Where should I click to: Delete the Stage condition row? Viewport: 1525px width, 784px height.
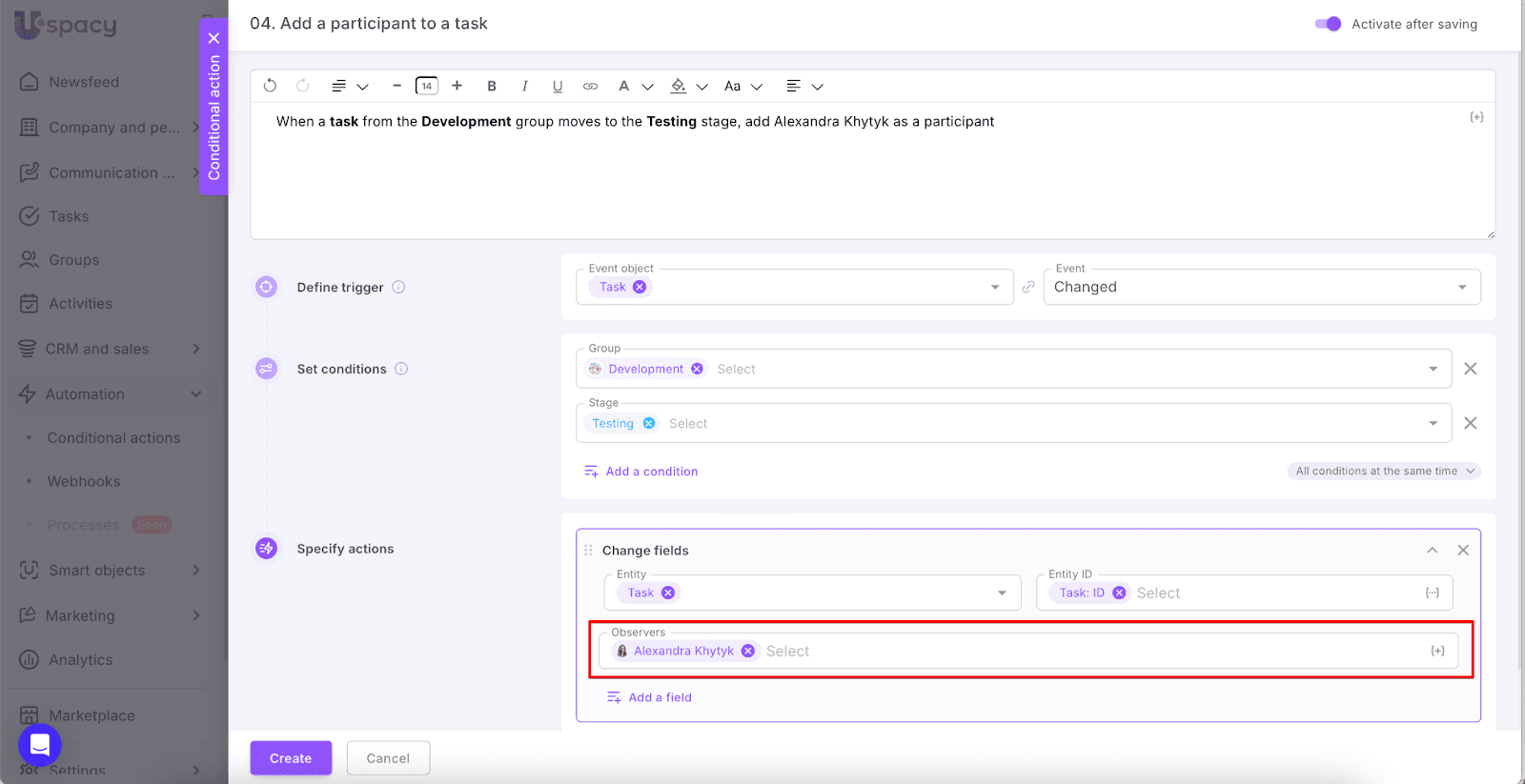click(1471, 423)
